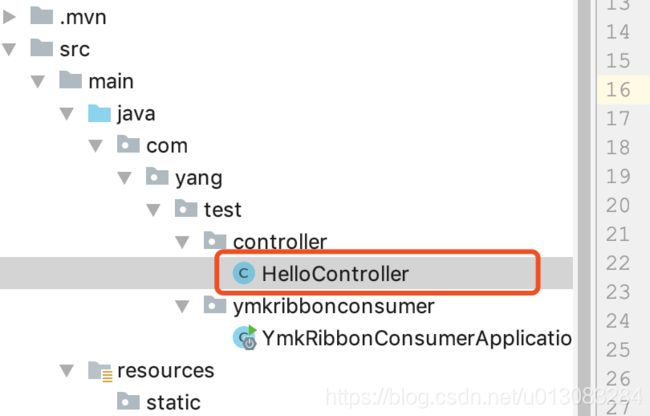Click the HelloController class icon
Viewport: 650px width, 416px height.
coord(243,273)
